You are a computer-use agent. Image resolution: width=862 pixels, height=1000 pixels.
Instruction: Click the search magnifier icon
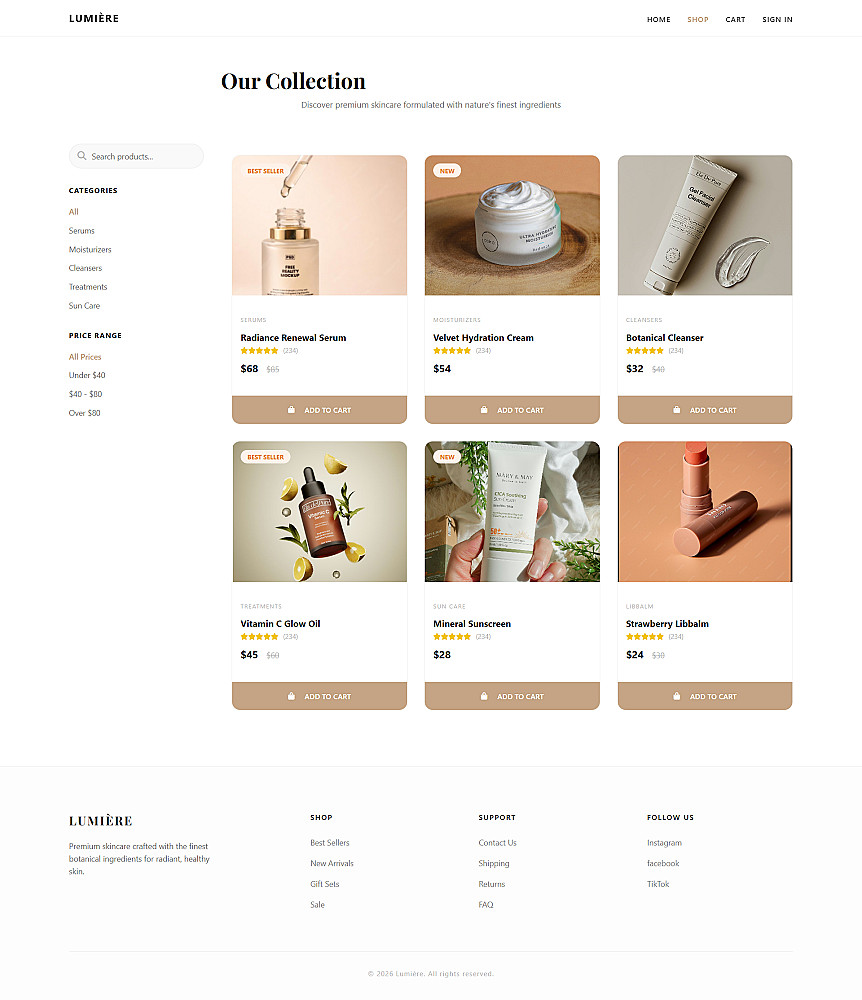pyautogui.click(x=82, y=156)
